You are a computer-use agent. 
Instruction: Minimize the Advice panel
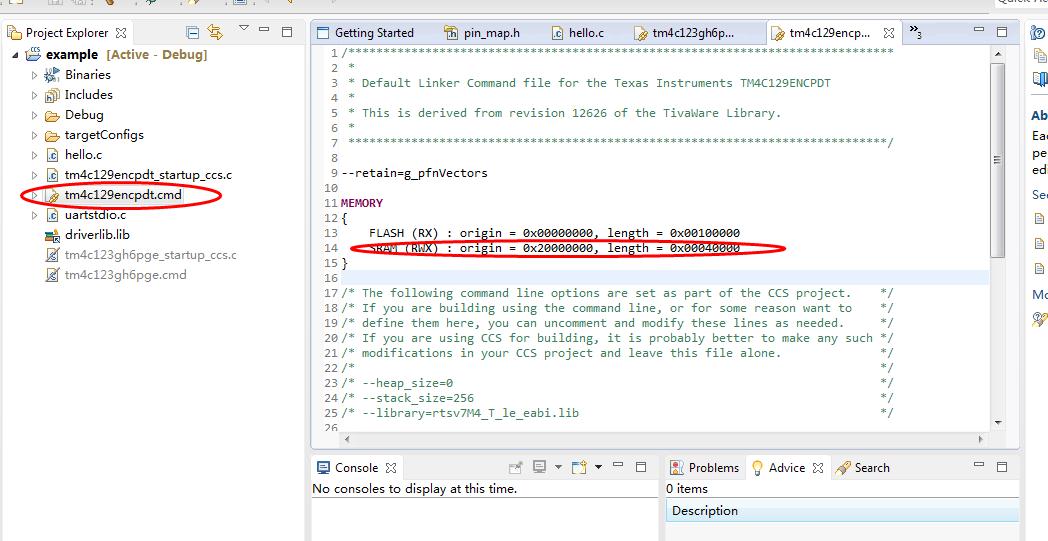pos(979,464)
